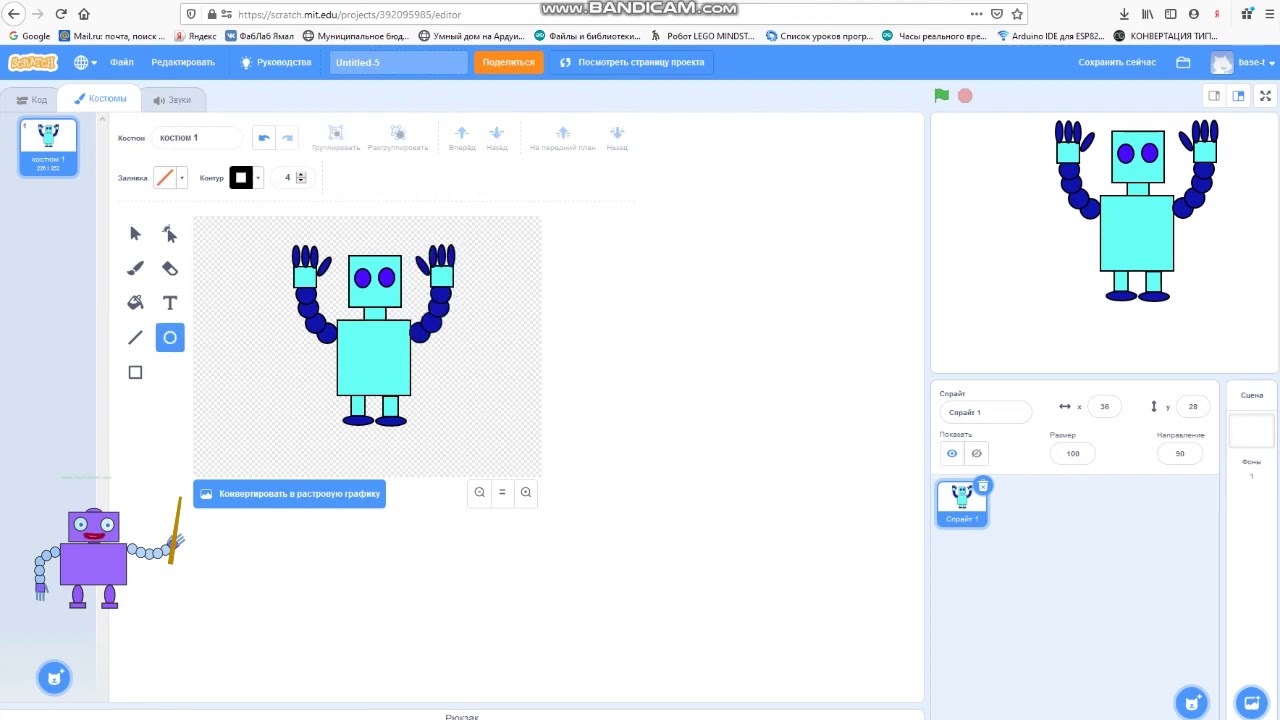Start project with the green flag

click(x=942, y=96)
